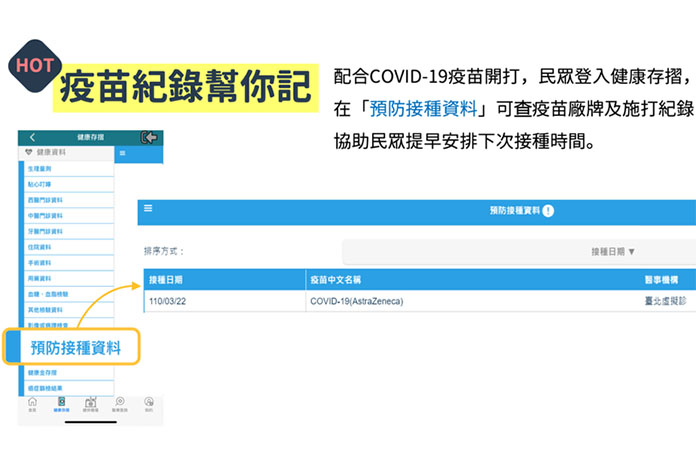Tap the medical kit icon in bottom navigation

point(90,404)
